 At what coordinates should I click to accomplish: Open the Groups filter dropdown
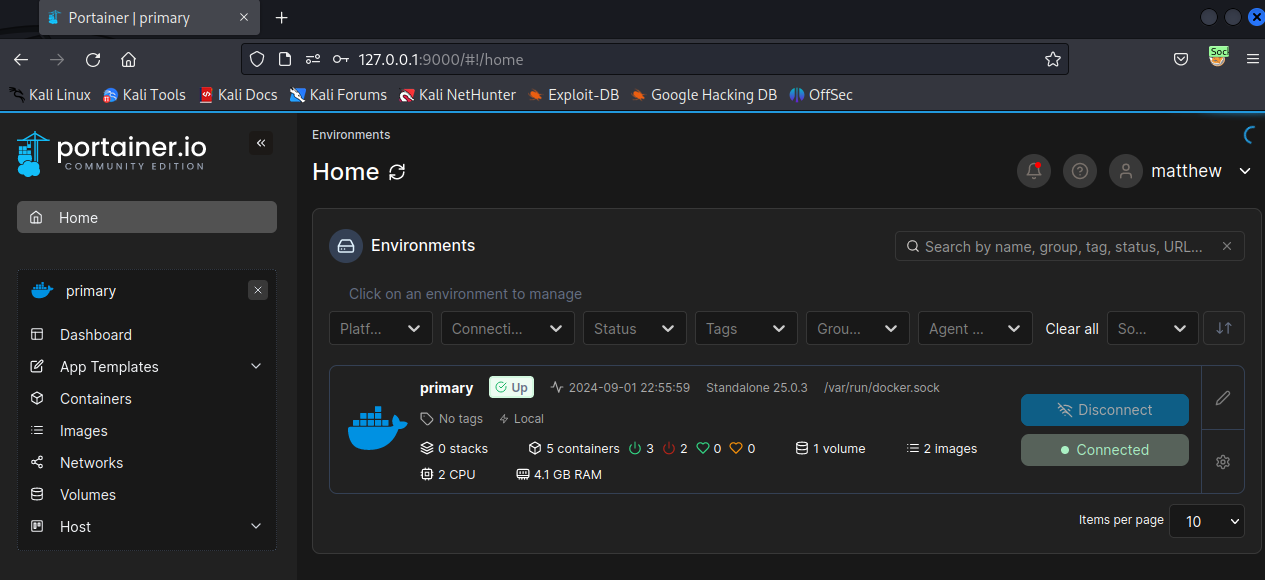tap(858, 328)
